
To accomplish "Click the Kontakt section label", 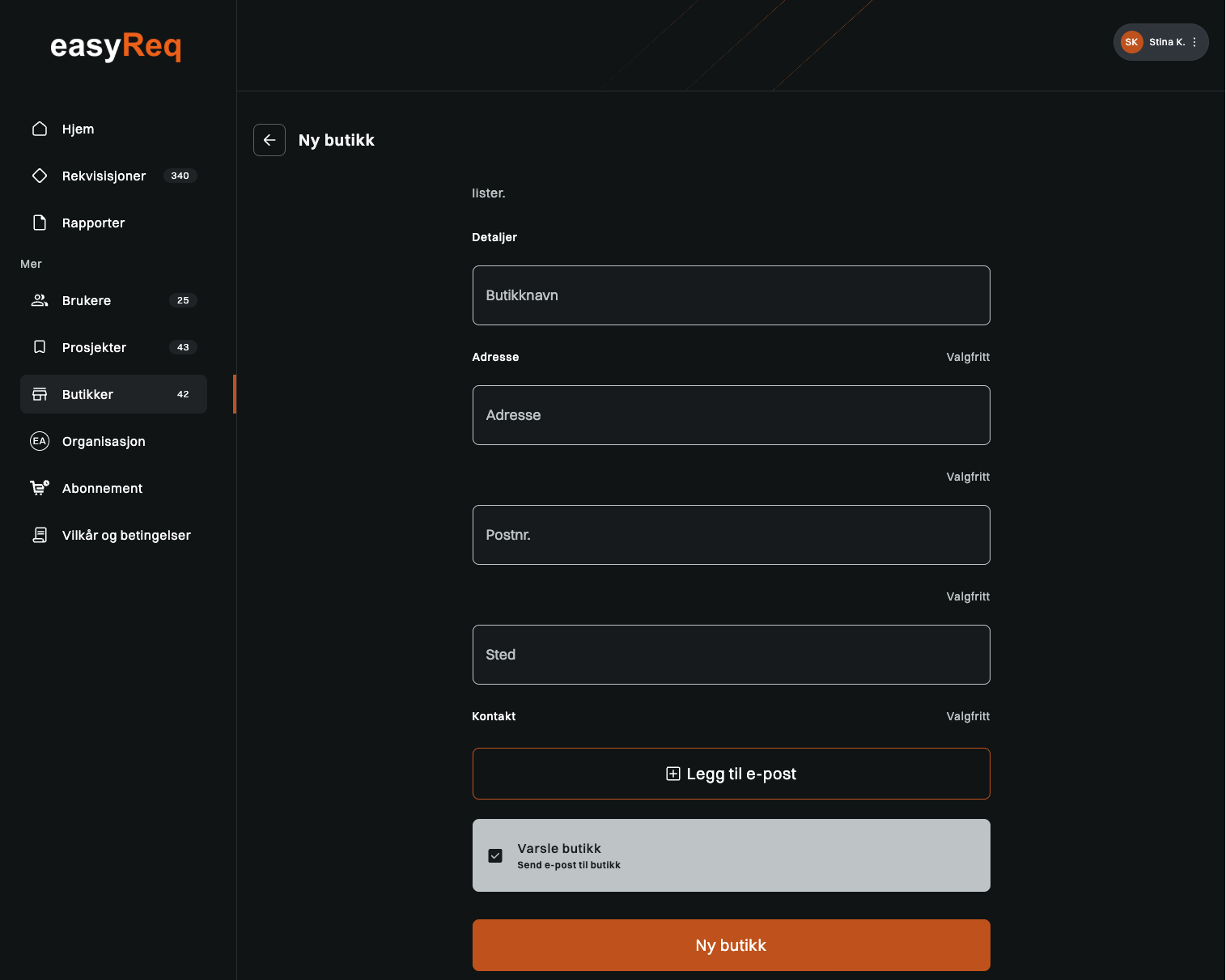I will coord(494,716).
